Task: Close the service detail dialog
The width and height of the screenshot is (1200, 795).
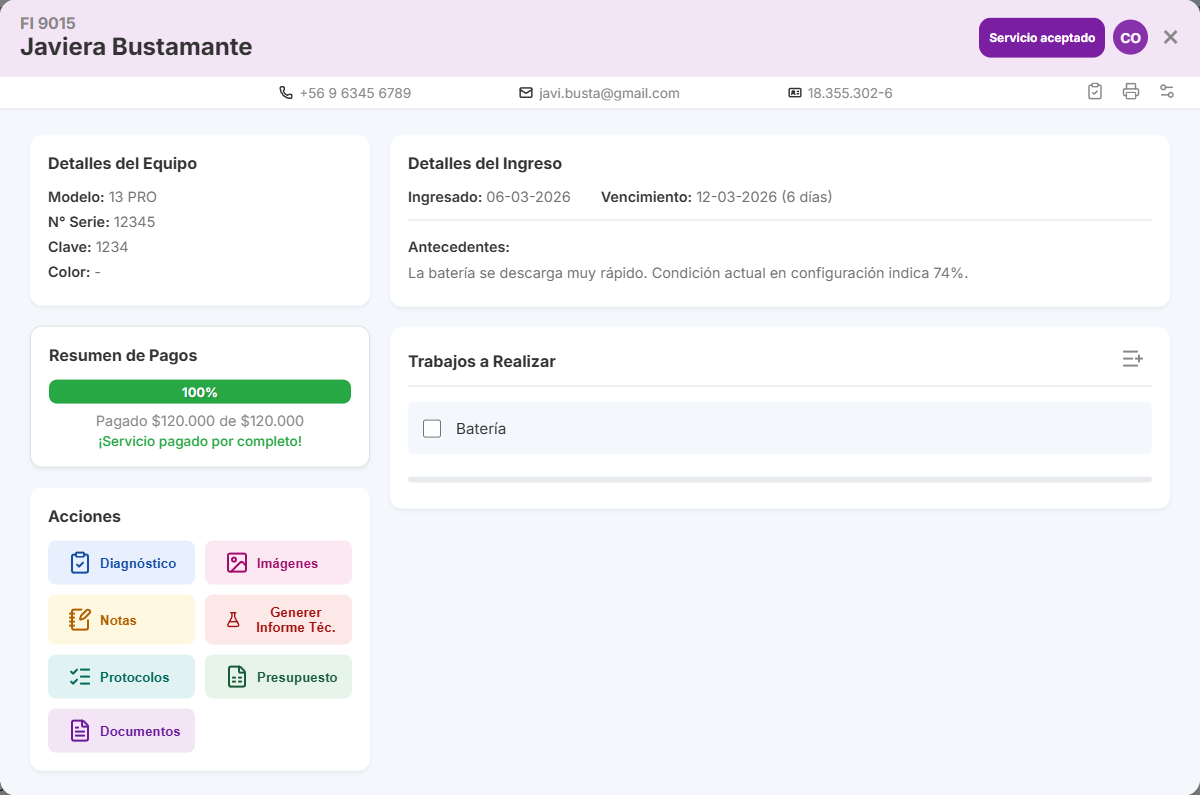Action: point(1170,38)
